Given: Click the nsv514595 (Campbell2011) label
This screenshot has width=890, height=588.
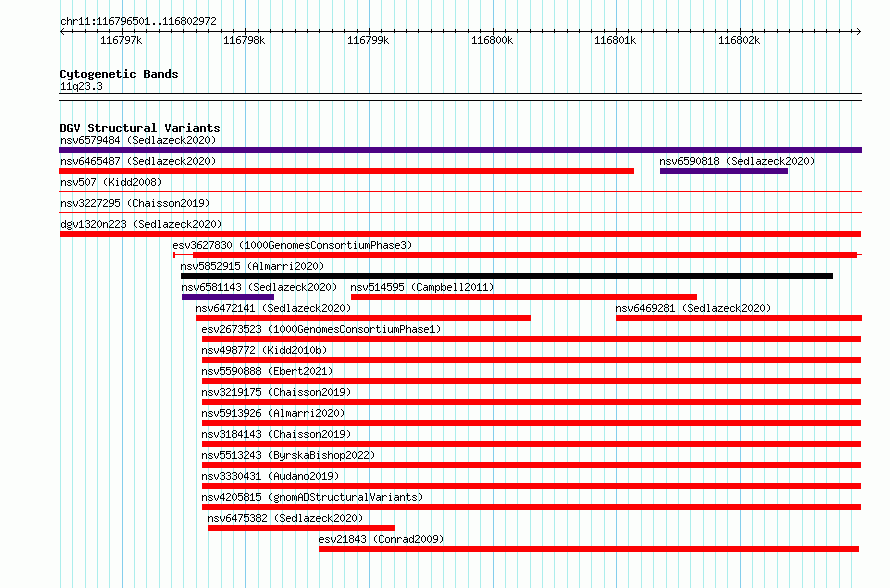Looking at the screenshot, I should click(422, 287).
